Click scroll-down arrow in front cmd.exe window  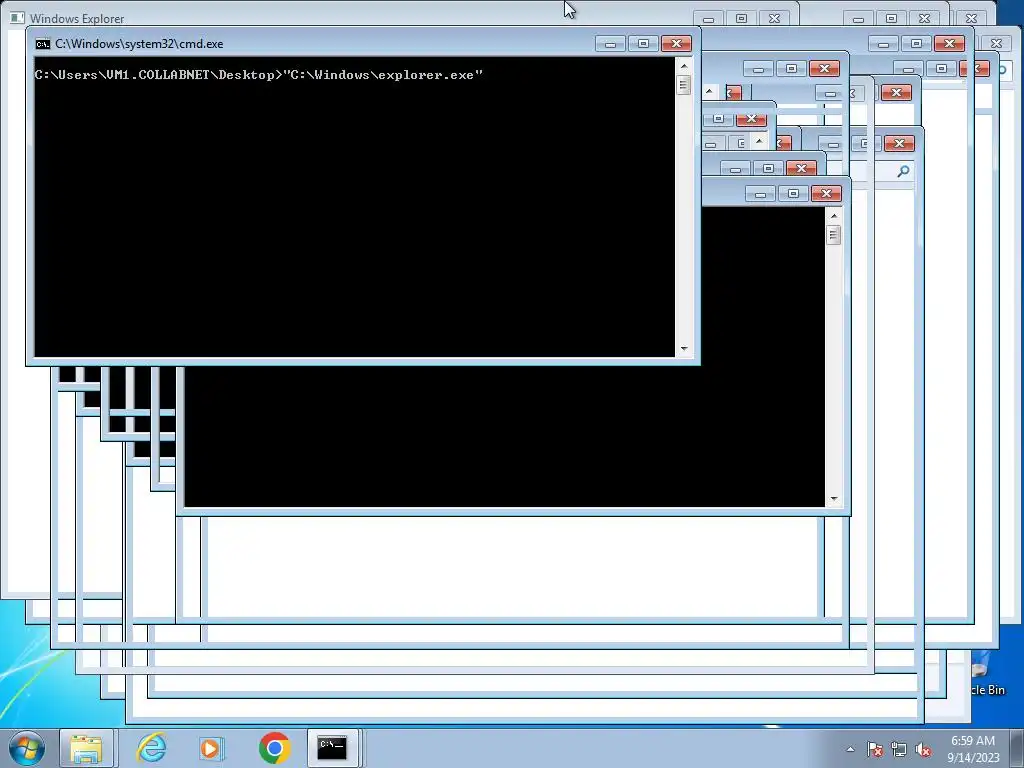684,349
